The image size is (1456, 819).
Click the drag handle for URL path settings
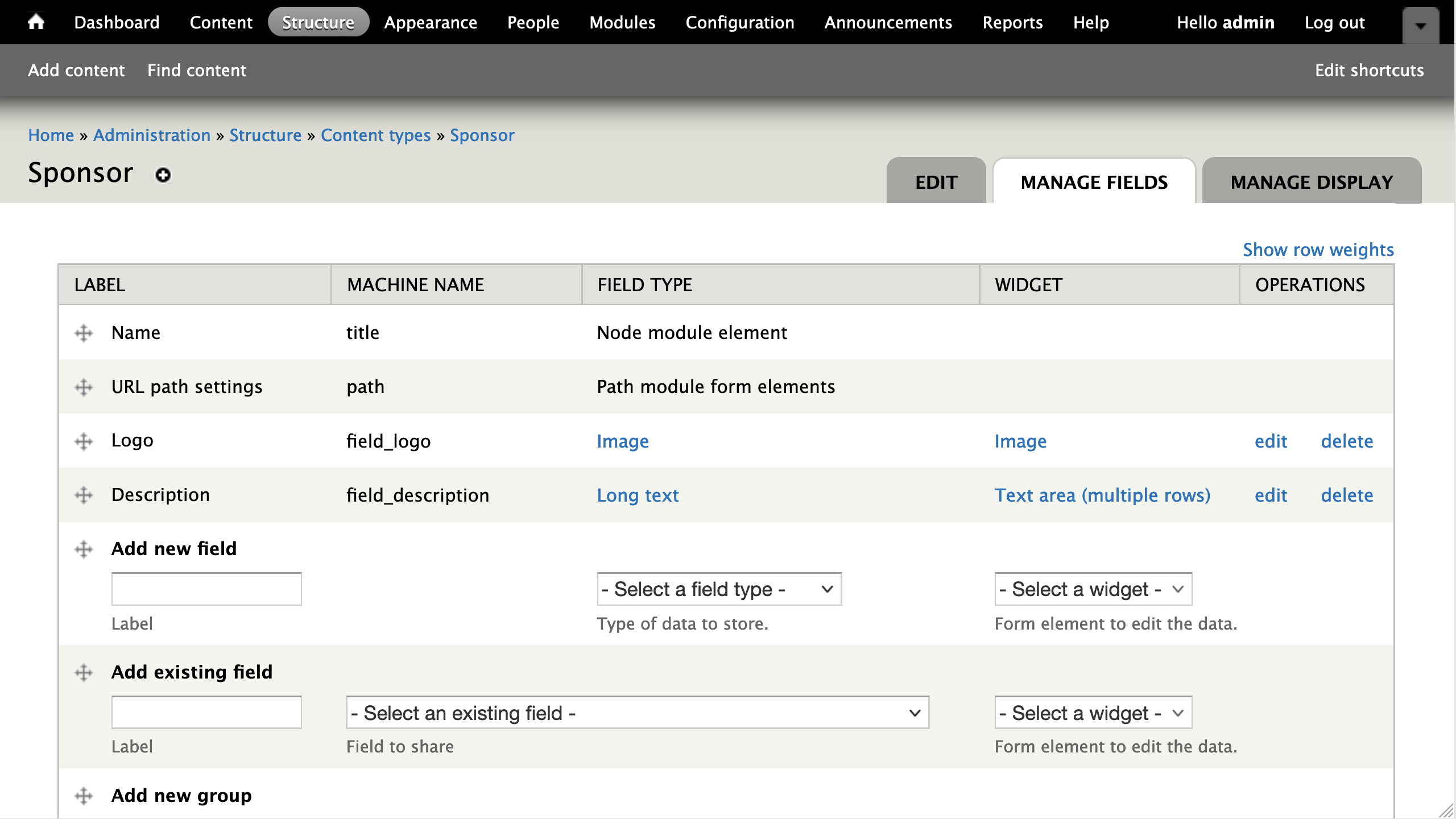click(x=84, y=387)
